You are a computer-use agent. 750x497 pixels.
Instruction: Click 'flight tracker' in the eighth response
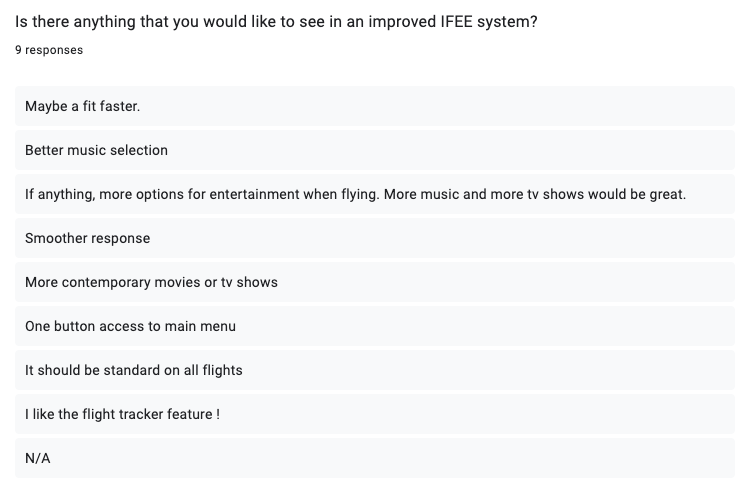pyautogui.click(x=116, y=414)
